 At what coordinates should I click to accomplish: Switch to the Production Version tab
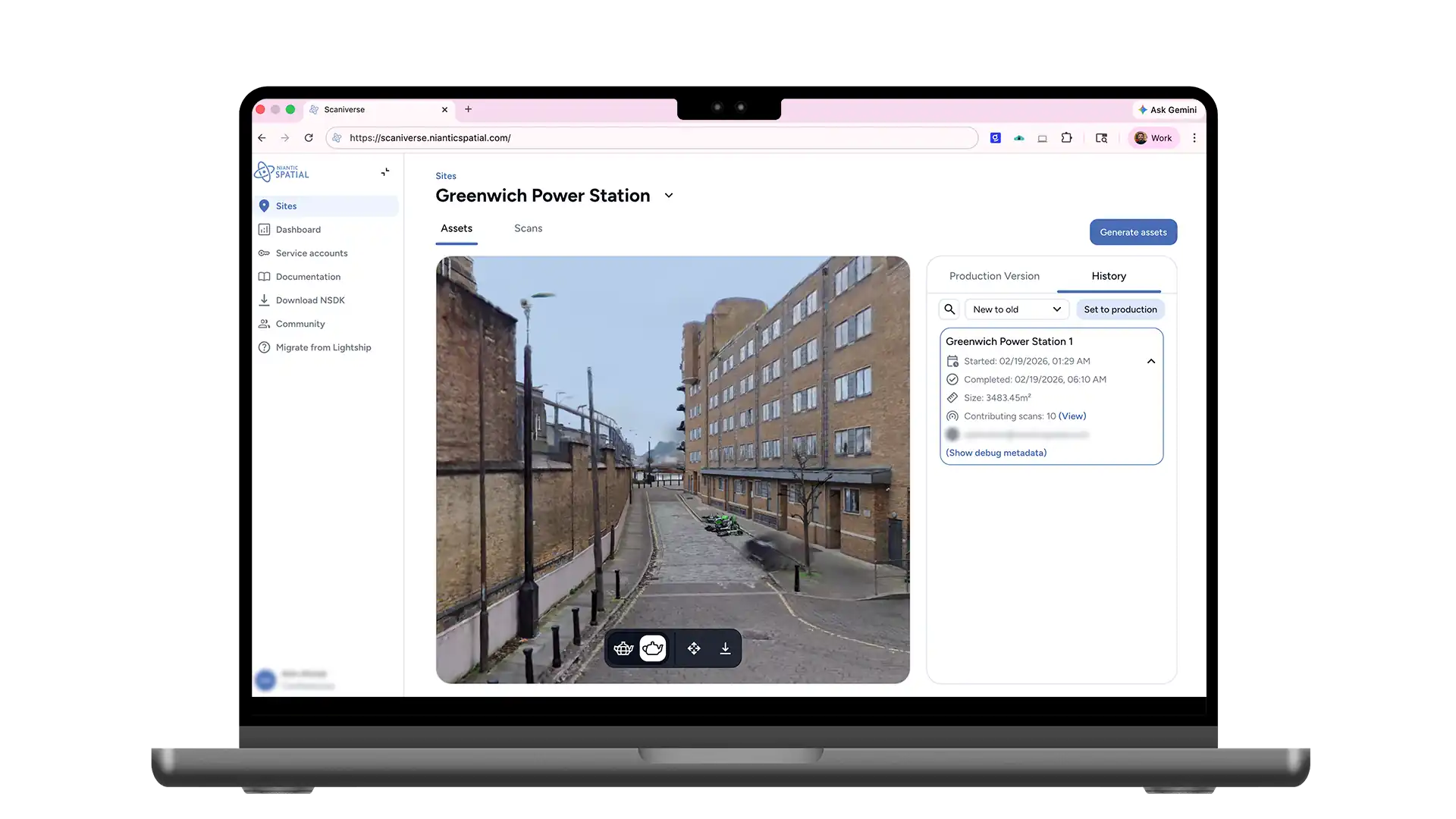pos(994,276)
